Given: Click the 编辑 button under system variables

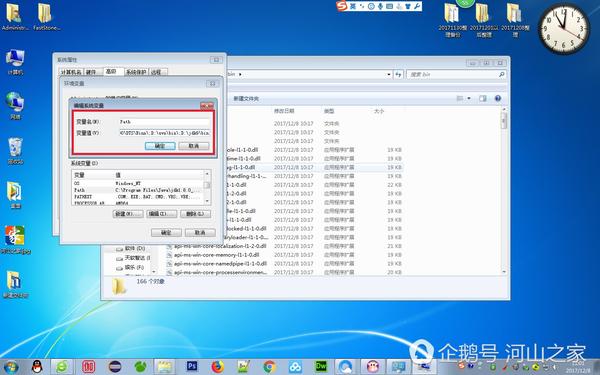Looking at the screenshot, I should (x=161, y=214).
